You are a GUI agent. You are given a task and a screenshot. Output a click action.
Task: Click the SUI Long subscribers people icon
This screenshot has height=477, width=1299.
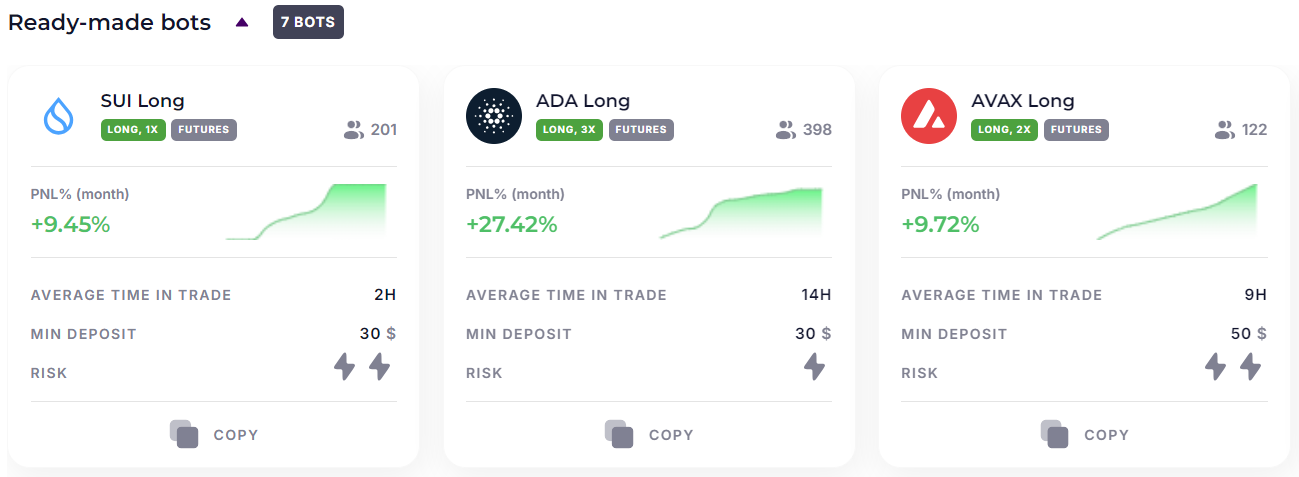353,129
